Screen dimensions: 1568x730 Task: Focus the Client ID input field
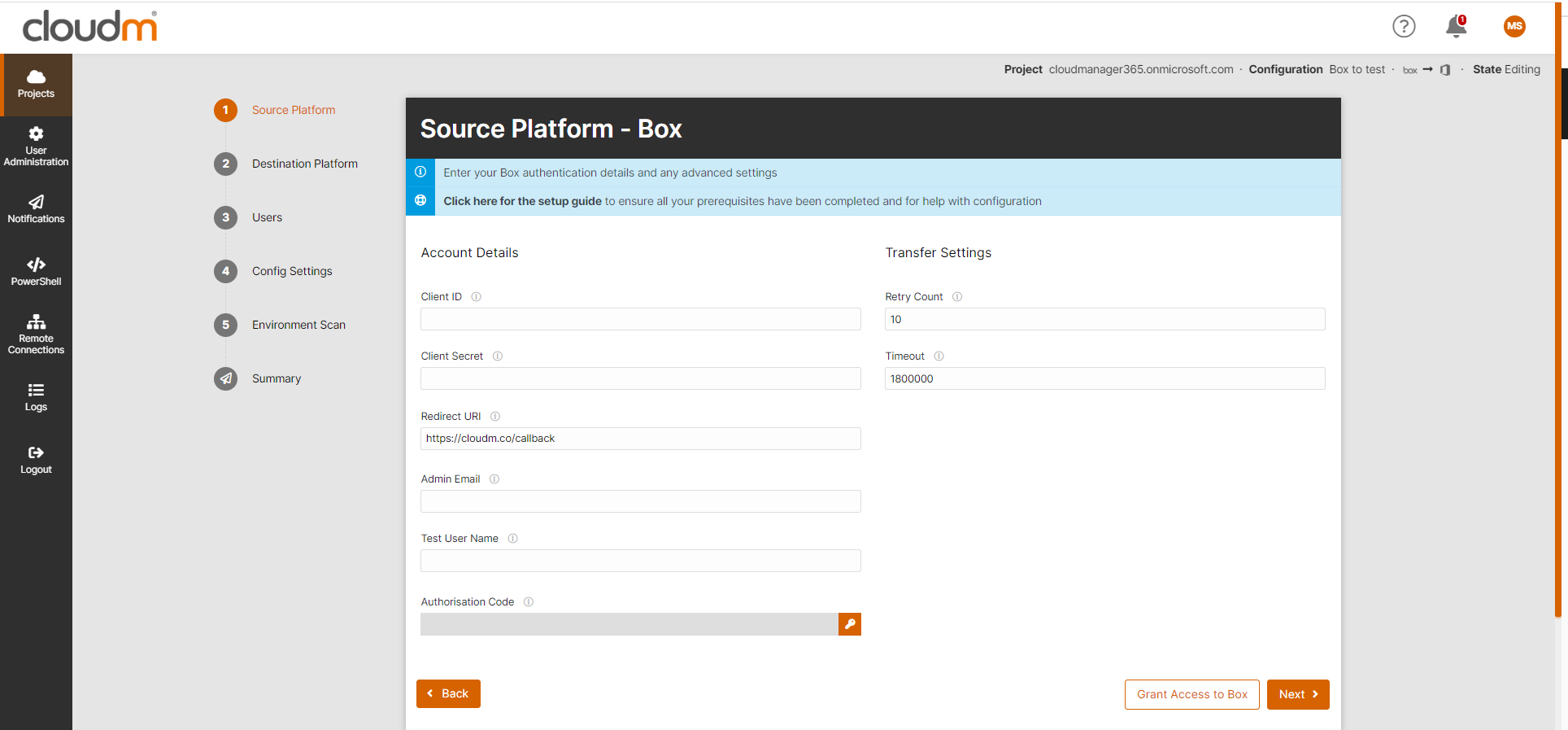pos(641,319)
